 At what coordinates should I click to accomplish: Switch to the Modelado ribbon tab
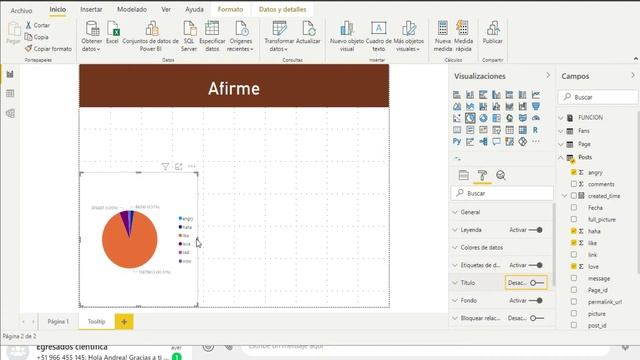[132, 9]
